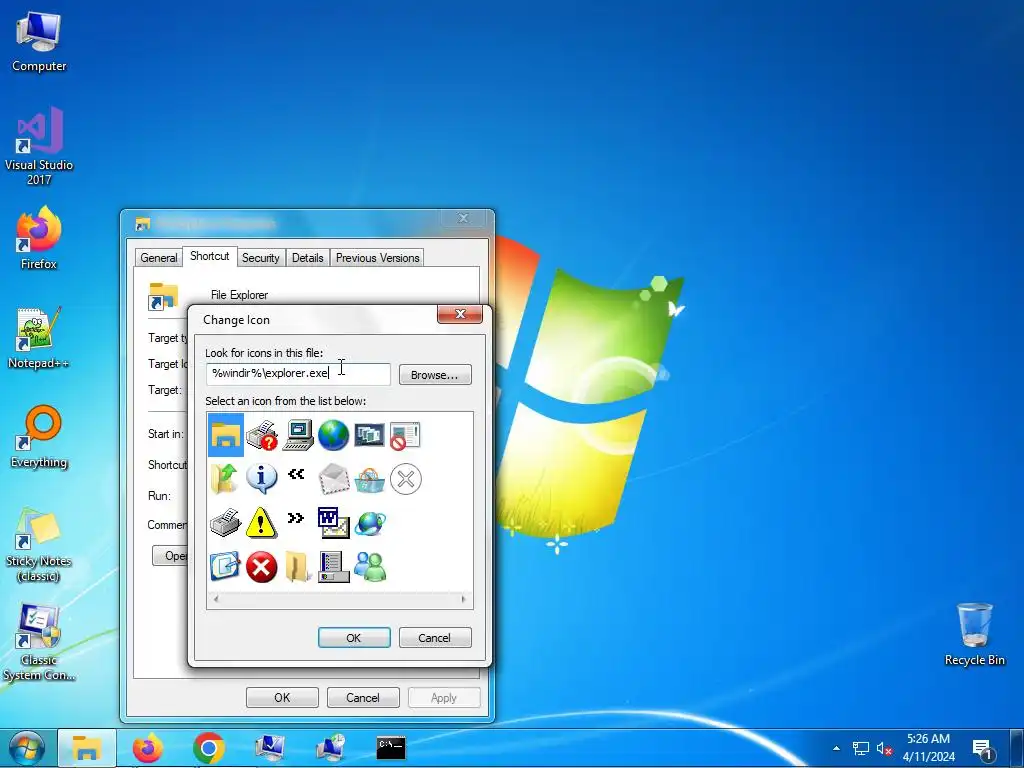Click the network tray icon
Screen dimensions: 1024x768
(x=861, y=748)
